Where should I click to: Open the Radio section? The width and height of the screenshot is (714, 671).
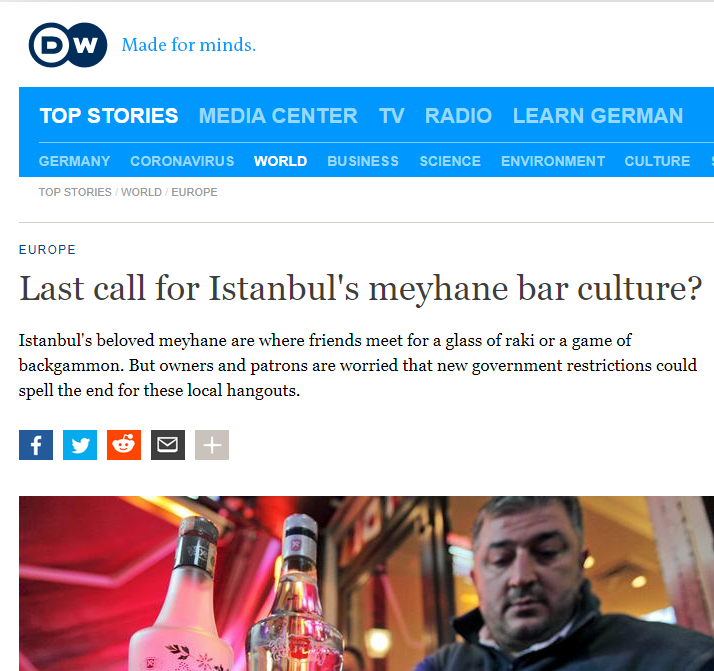459,116
